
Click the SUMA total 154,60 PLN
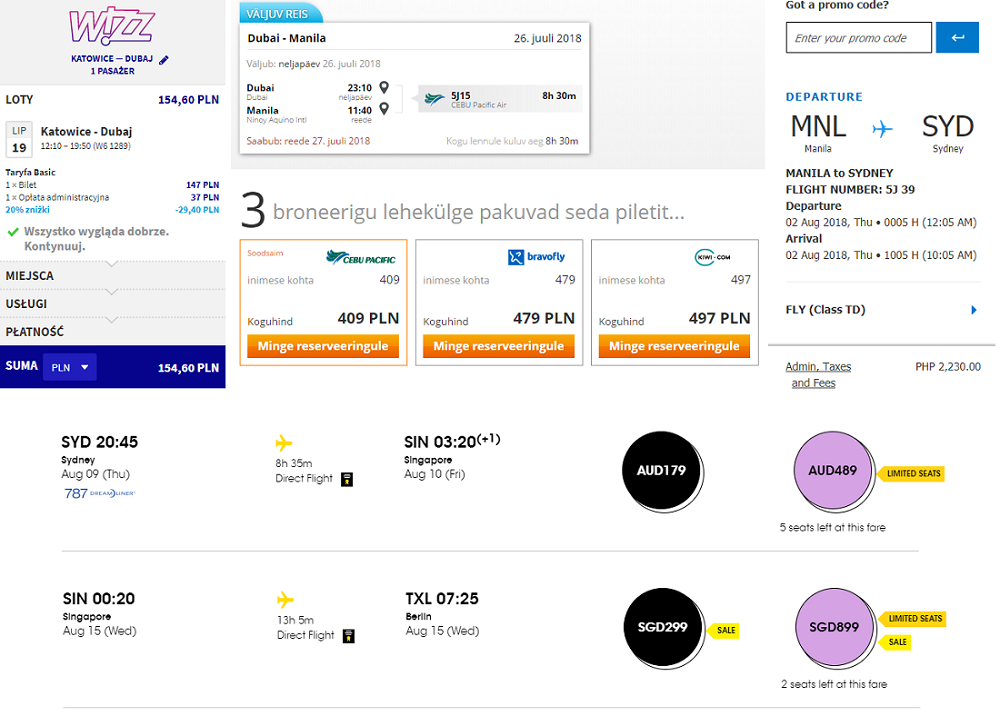tap(188, 368)
